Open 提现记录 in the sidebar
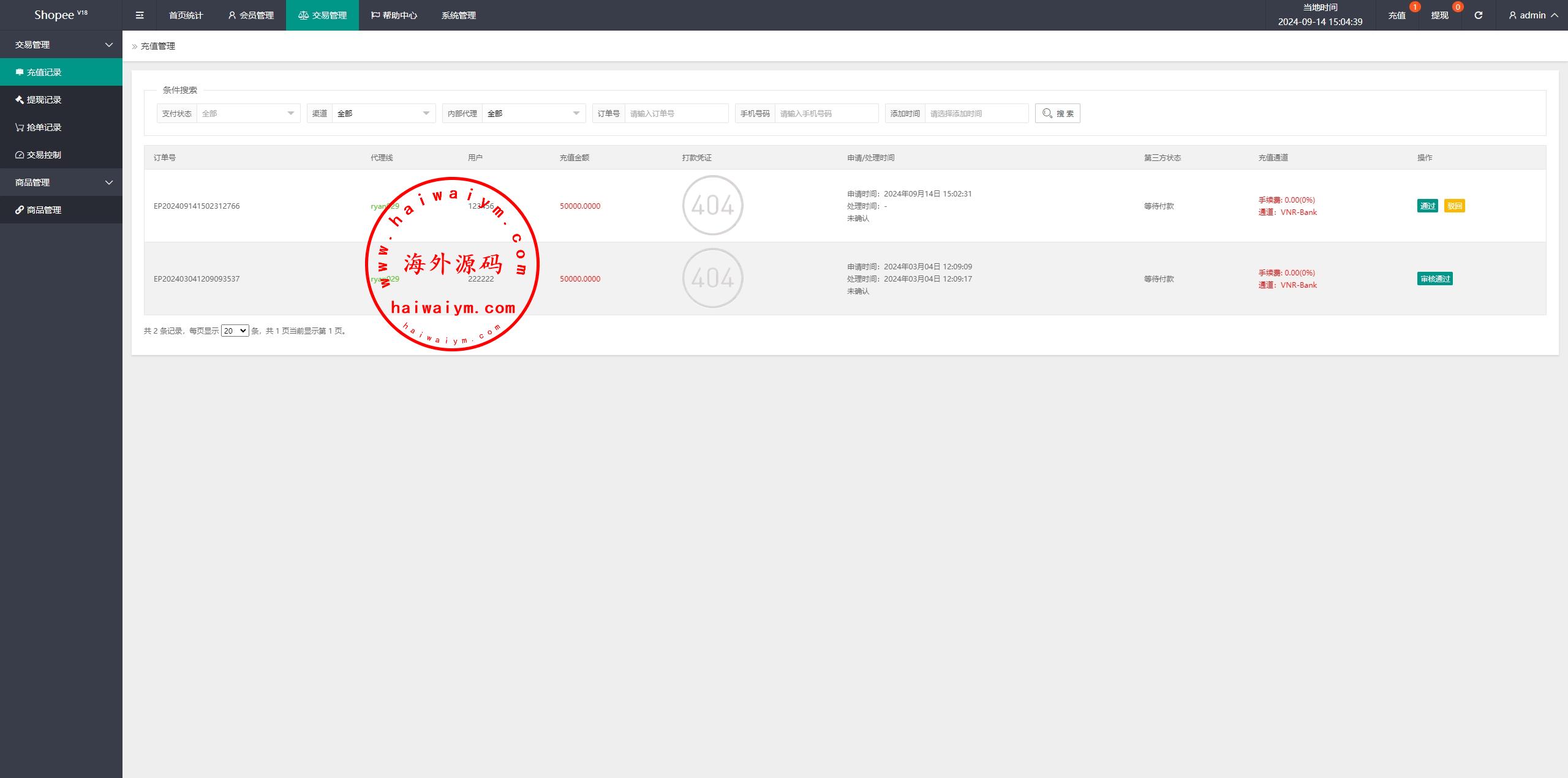Screen dimensions: 1568x778 click(43, 100)
